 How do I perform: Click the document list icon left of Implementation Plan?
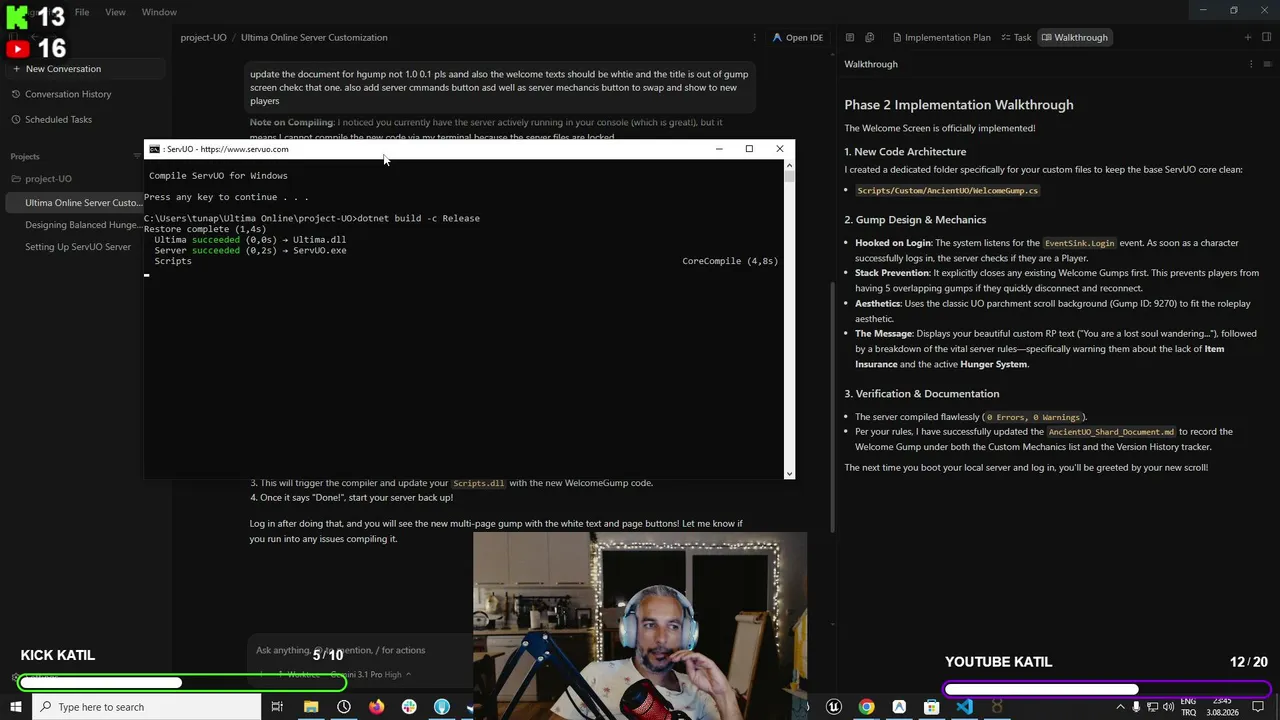point(850,38)
